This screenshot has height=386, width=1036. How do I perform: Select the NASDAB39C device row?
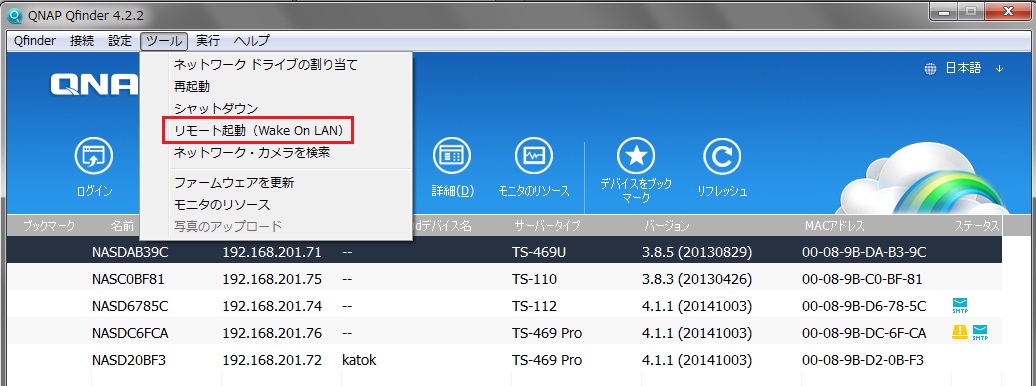(505, 252)
